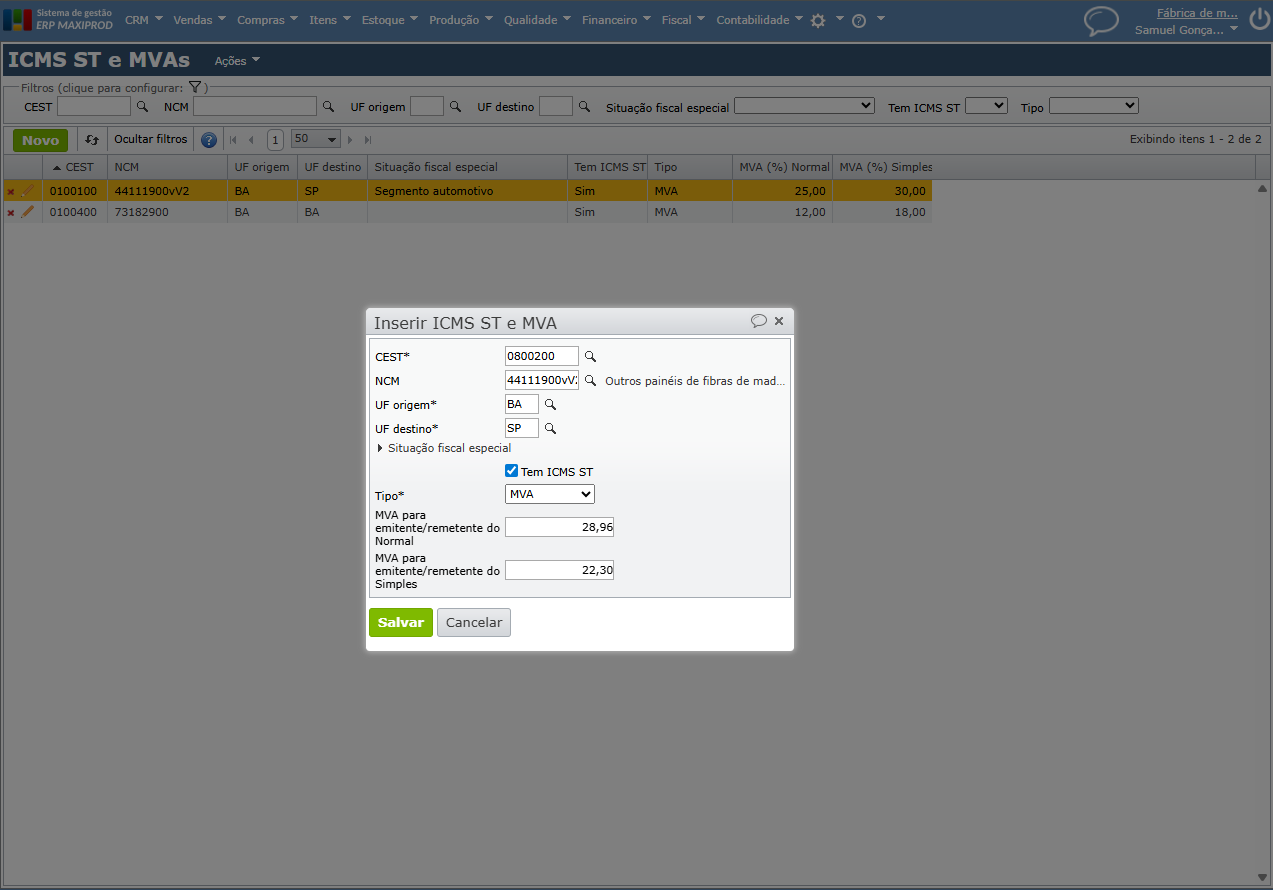Click Ocultar filtros button

tap(150, 140)
